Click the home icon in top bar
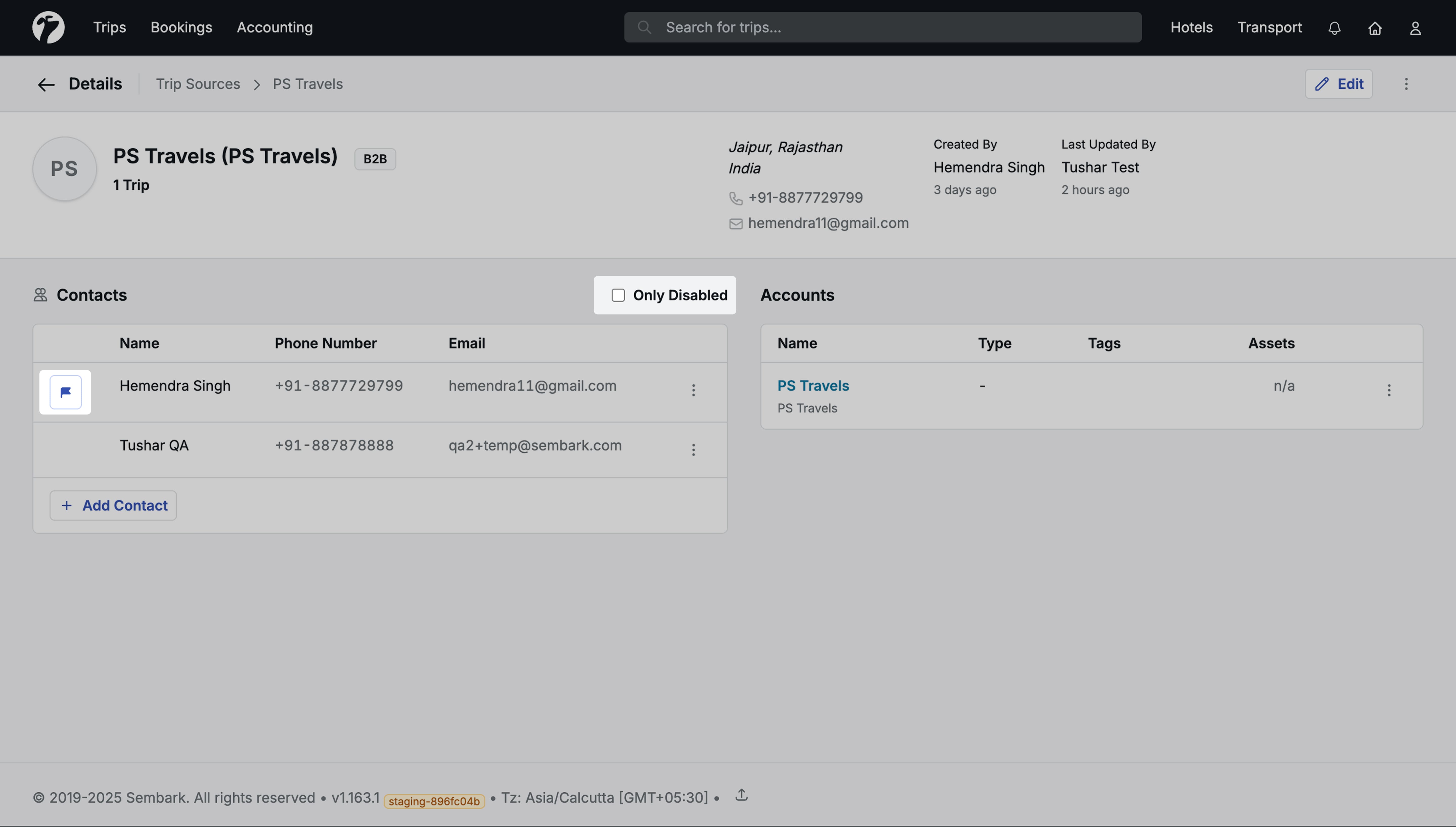 coord(1375,27)
